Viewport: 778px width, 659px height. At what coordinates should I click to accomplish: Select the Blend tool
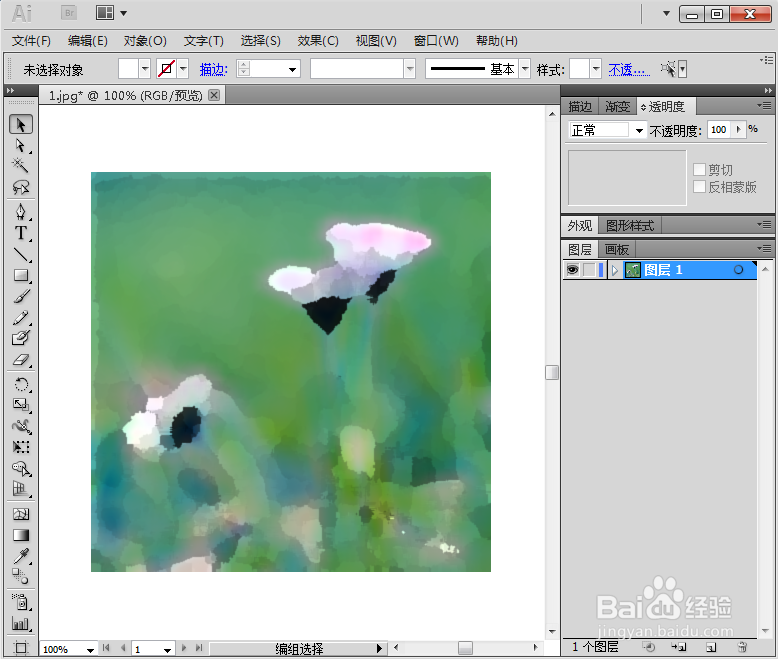pos(21,577)
